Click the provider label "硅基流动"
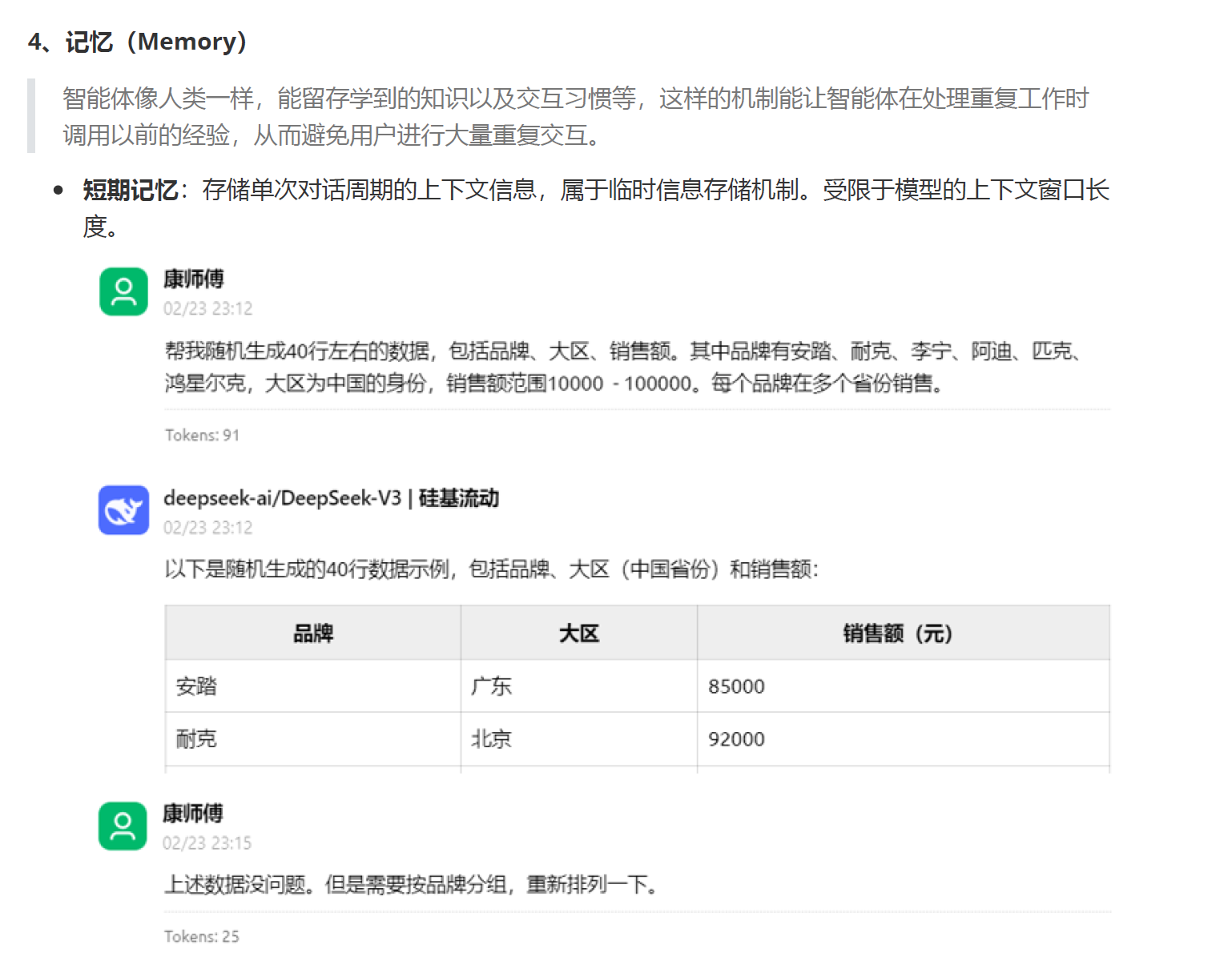 click(x=459, y=498)
